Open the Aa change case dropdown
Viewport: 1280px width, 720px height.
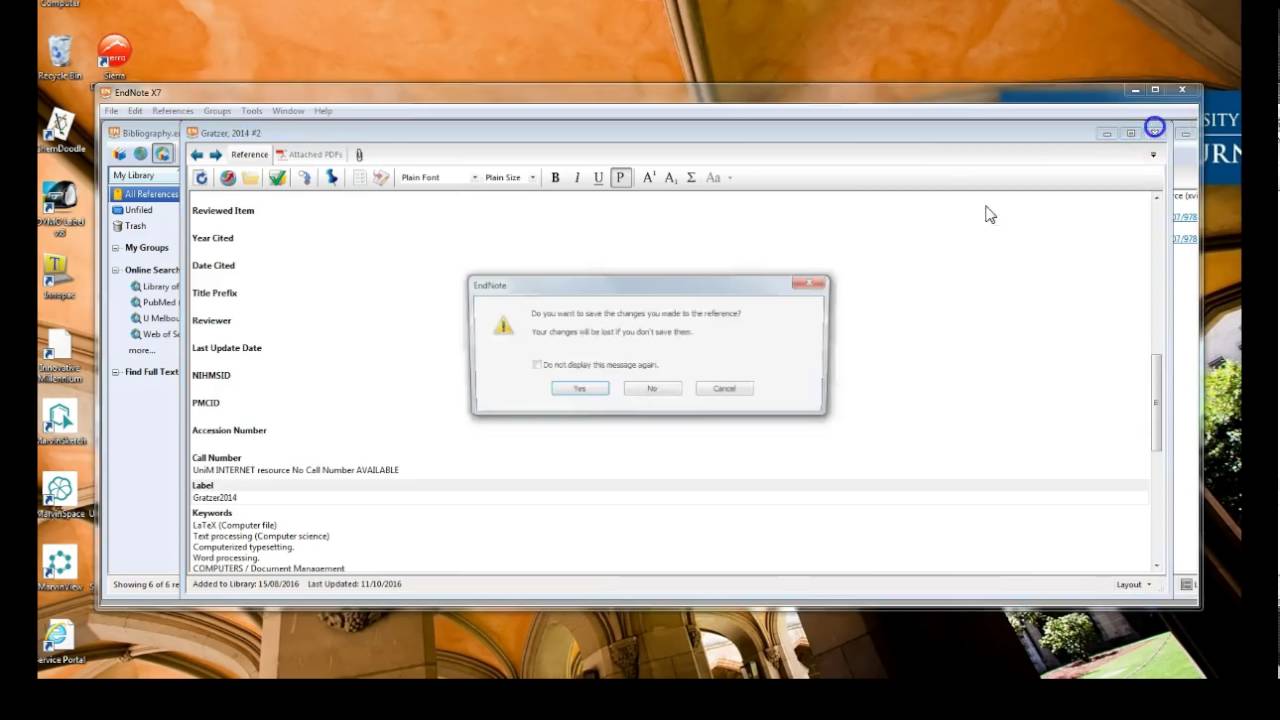tap(719, 178)
